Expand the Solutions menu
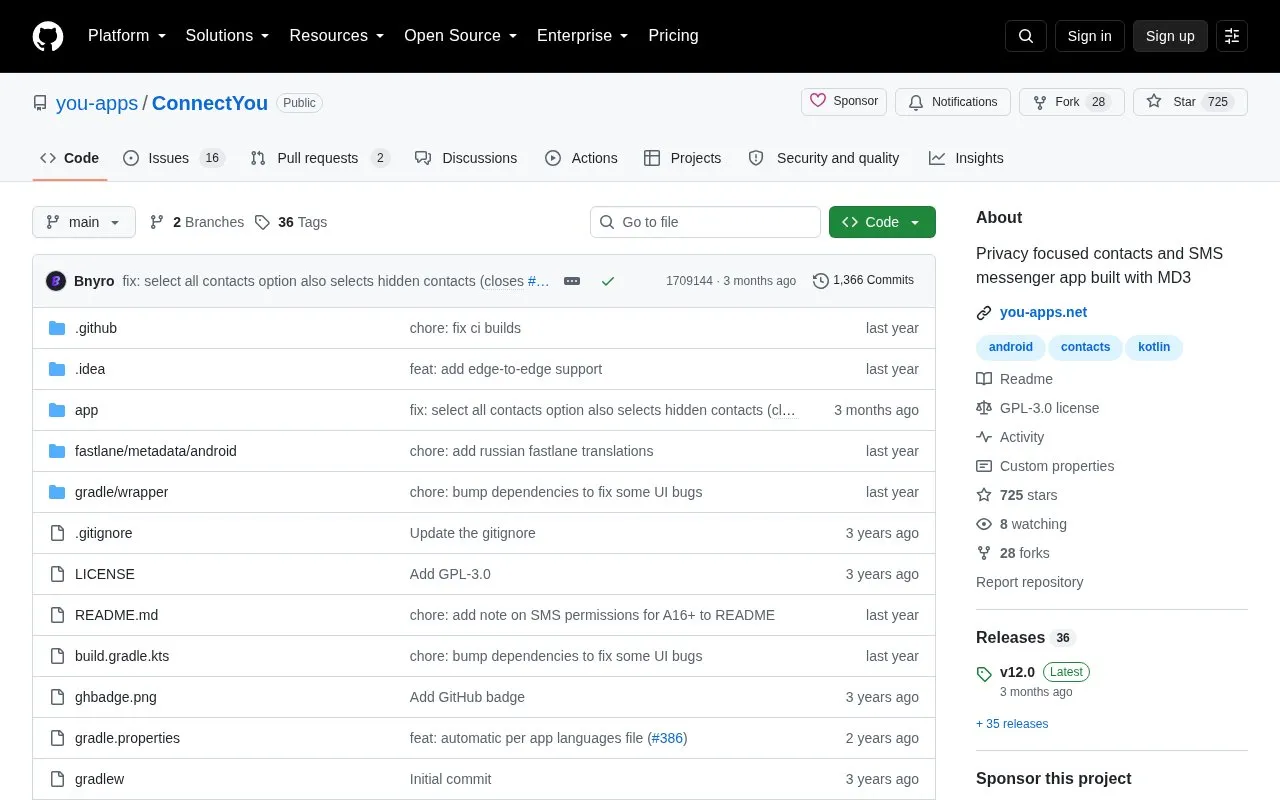 pyautogui.click(x=228, y=36)
